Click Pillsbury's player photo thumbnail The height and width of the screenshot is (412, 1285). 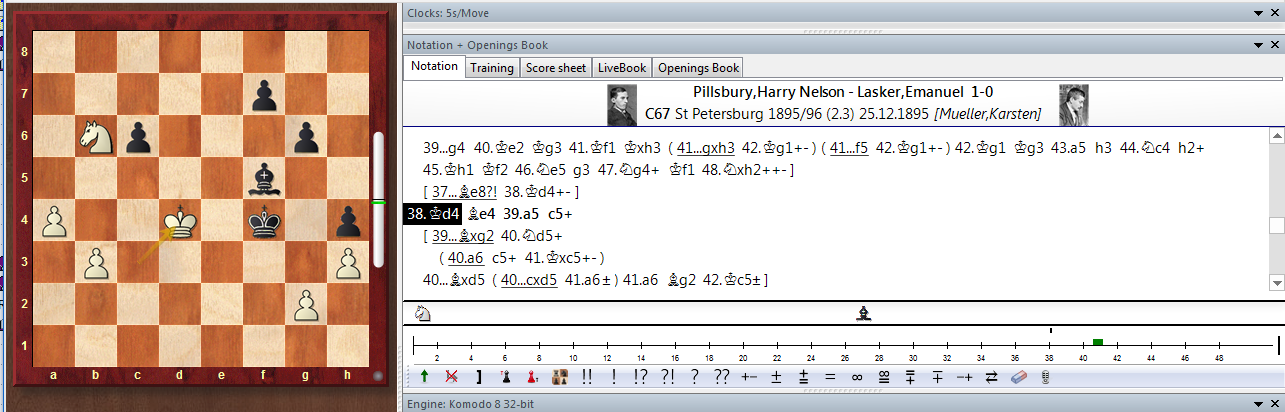(623, 105)
